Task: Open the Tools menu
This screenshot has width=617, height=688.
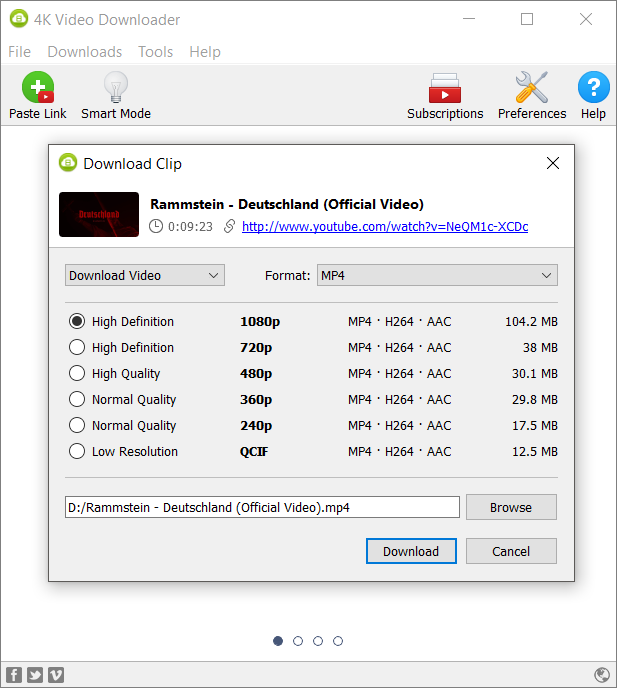Action: [155, 52]
